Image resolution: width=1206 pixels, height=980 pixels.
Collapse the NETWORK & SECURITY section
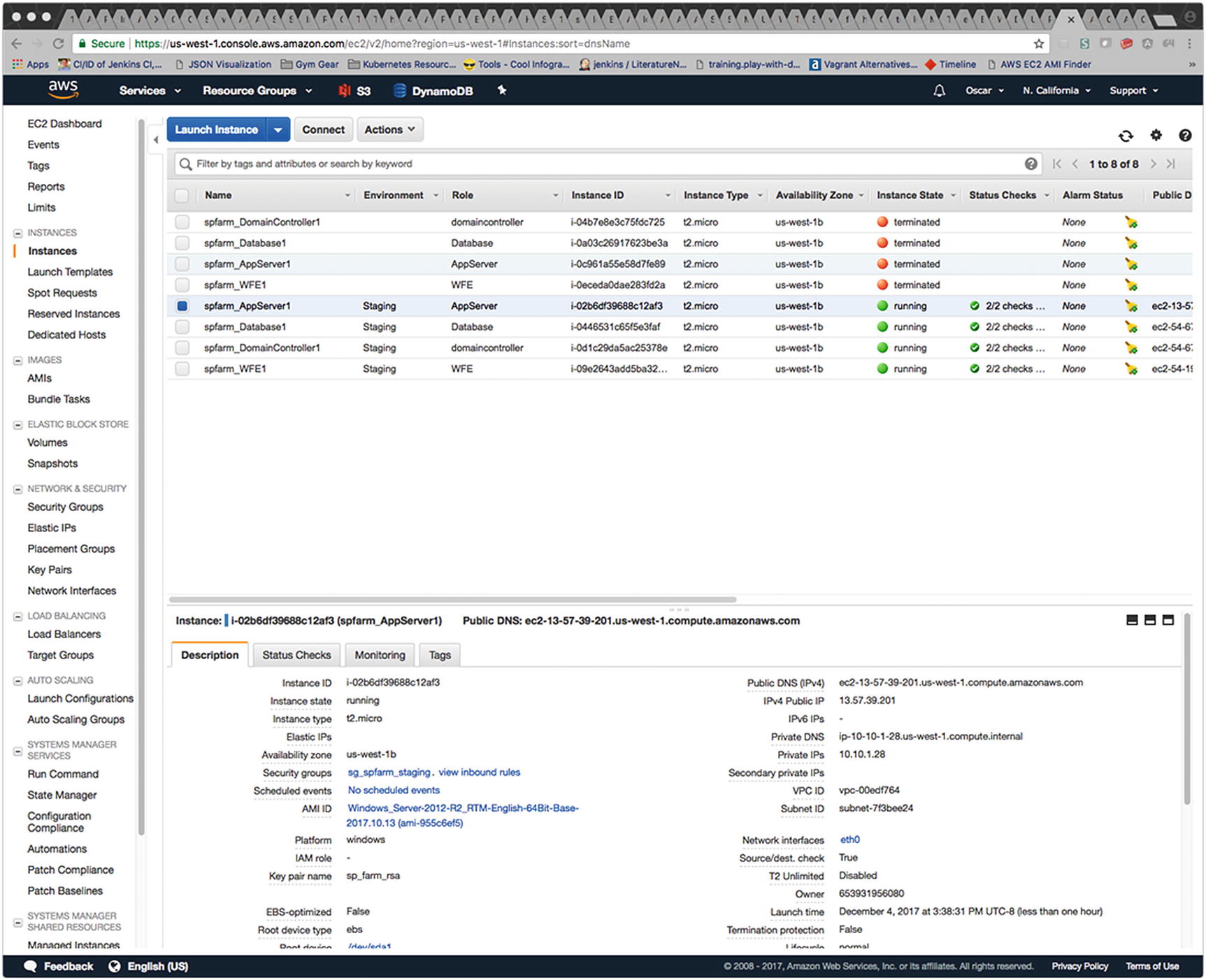click(x=18, y=489)
